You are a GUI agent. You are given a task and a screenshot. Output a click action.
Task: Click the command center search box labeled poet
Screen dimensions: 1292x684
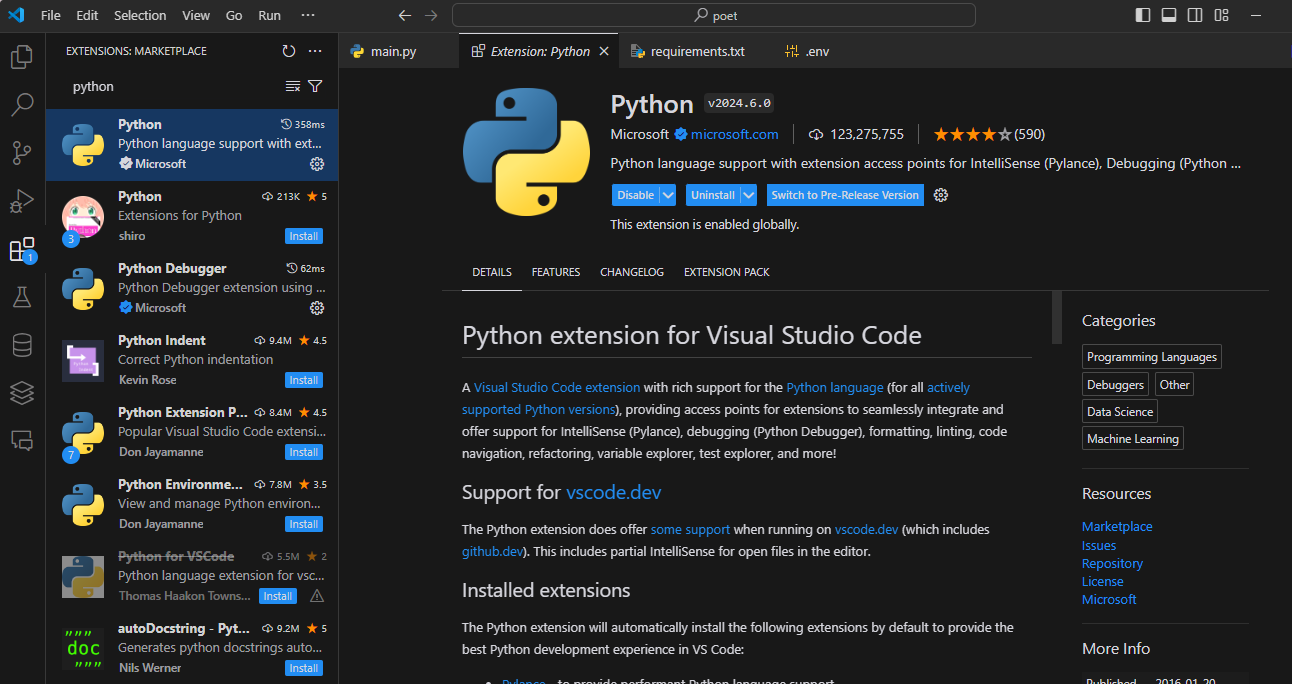click(x=714, y=15)
